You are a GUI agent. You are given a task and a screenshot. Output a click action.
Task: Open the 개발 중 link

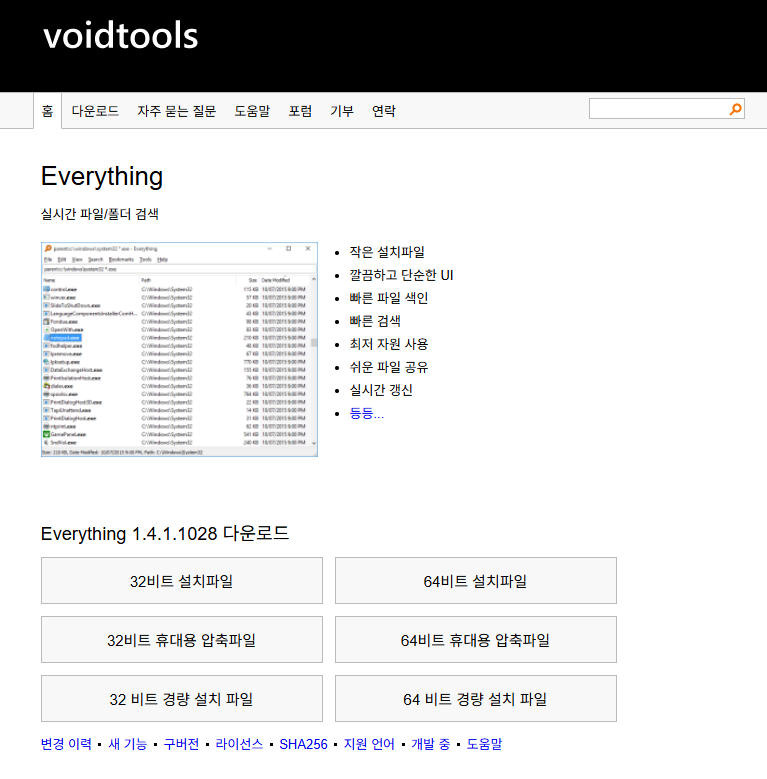431,744
